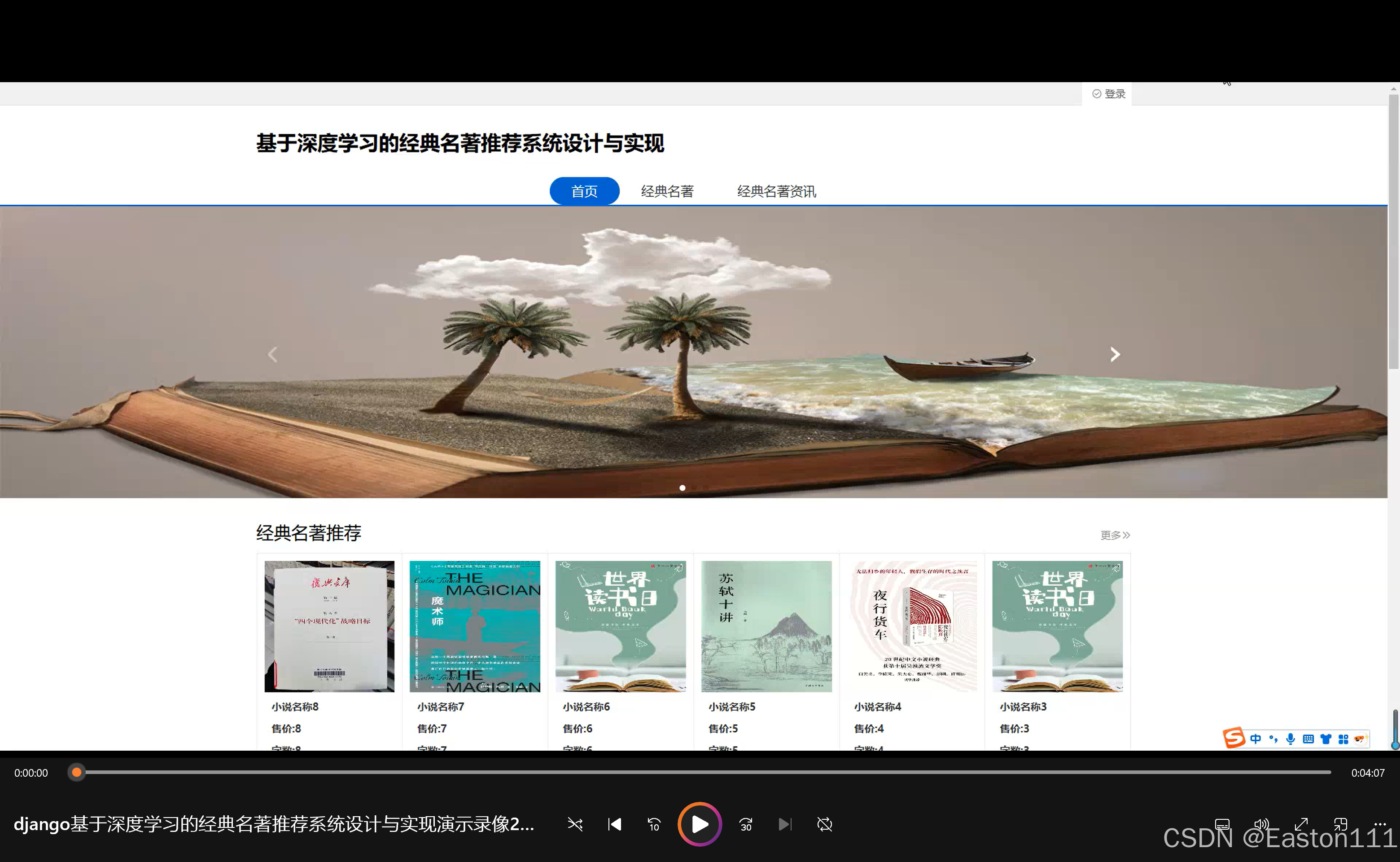Toggle shuffle playback
The width and height of the screenshot is (1400, 862).
(x=575, y=824)
